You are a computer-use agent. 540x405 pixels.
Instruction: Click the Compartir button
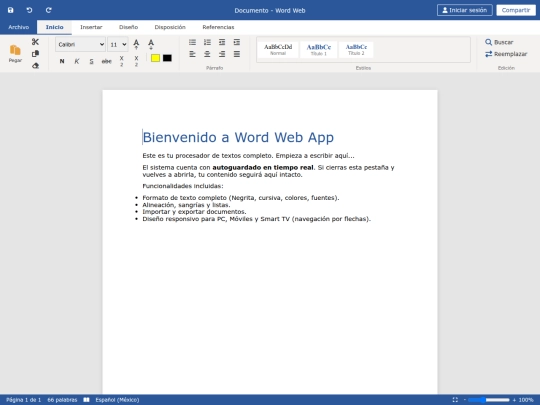[x=516, y=10]
